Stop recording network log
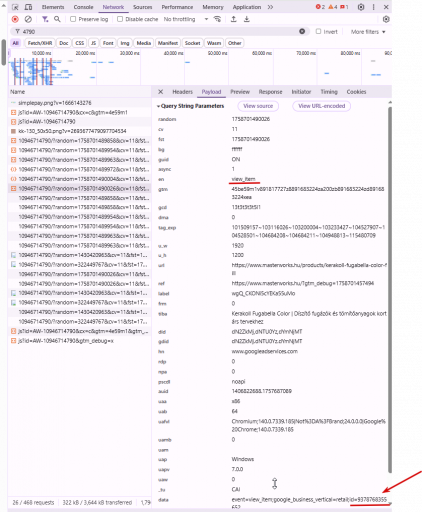The width and height of the screenshot is (422, 512). pos(15,19)
